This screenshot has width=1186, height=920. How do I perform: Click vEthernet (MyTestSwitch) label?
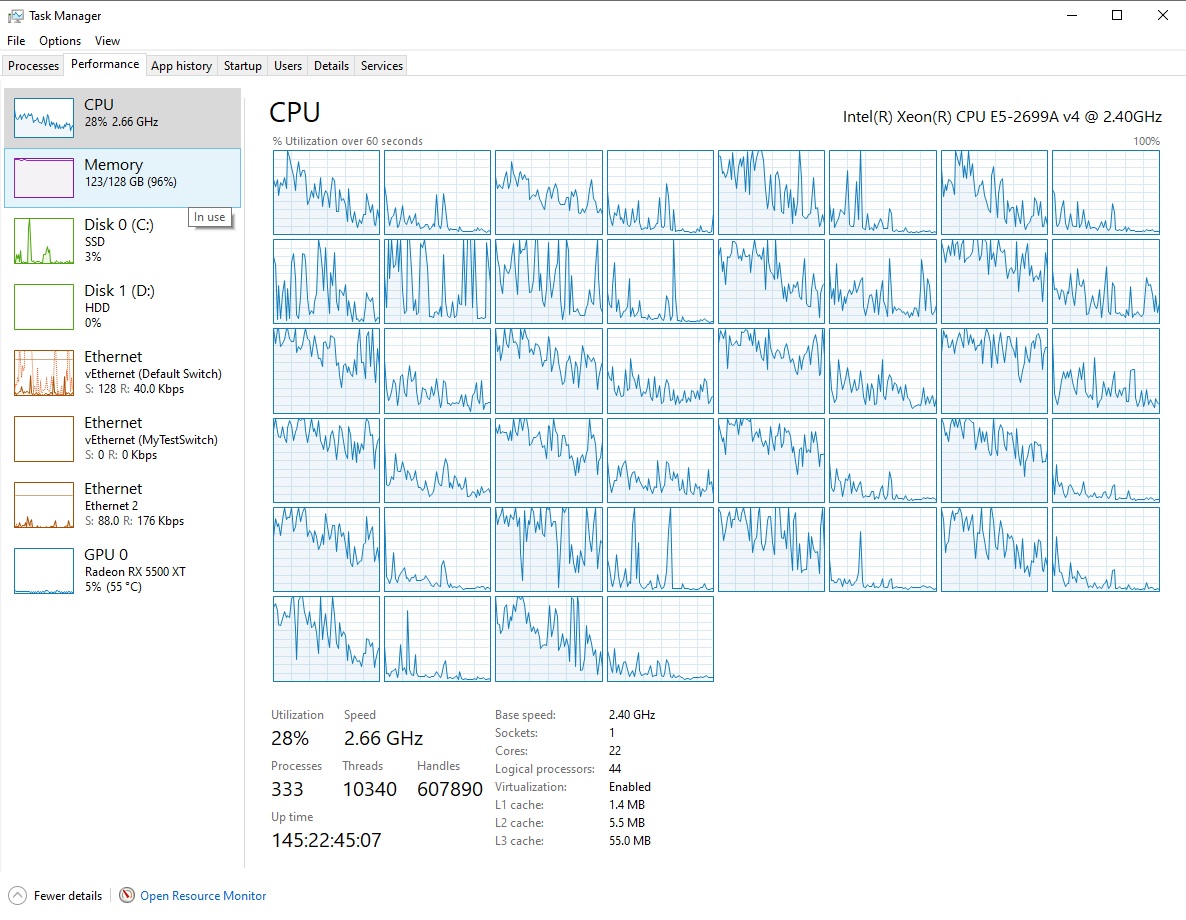[151, 440]
